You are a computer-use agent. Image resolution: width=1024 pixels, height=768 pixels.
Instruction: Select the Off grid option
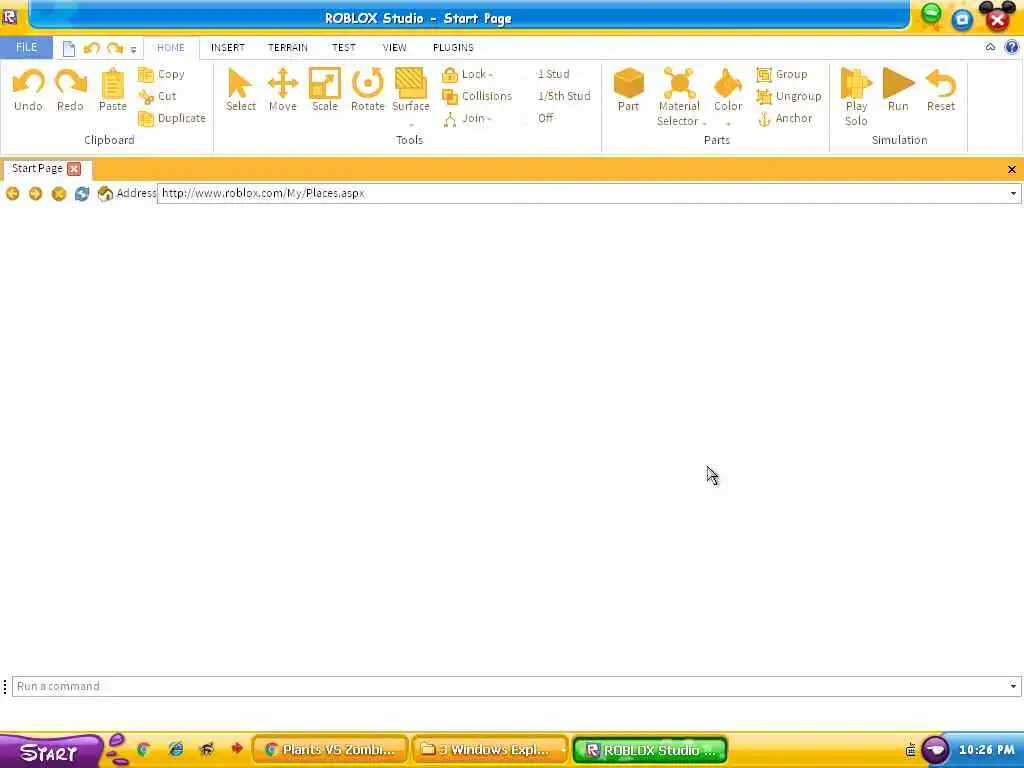pos(545,118)
